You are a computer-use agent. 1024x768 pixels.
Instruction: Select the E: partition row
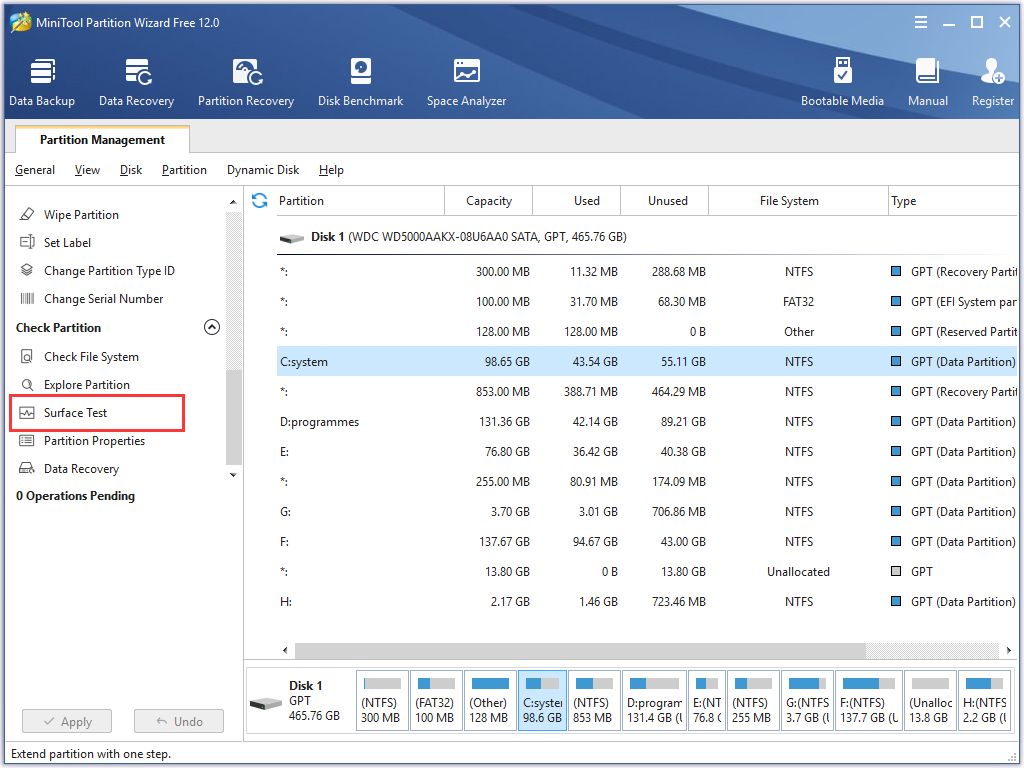click(647, 451)
